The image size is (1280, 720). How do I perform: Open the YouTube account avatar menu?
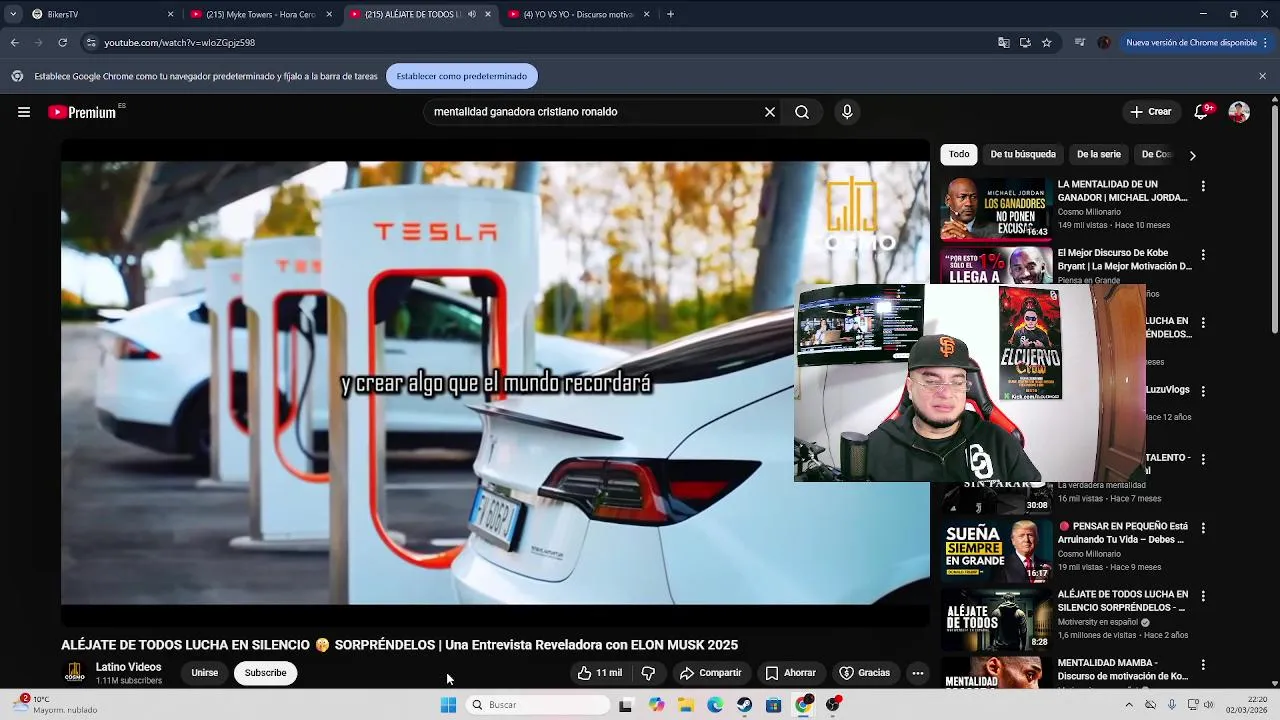click(x=1239, y=112)
